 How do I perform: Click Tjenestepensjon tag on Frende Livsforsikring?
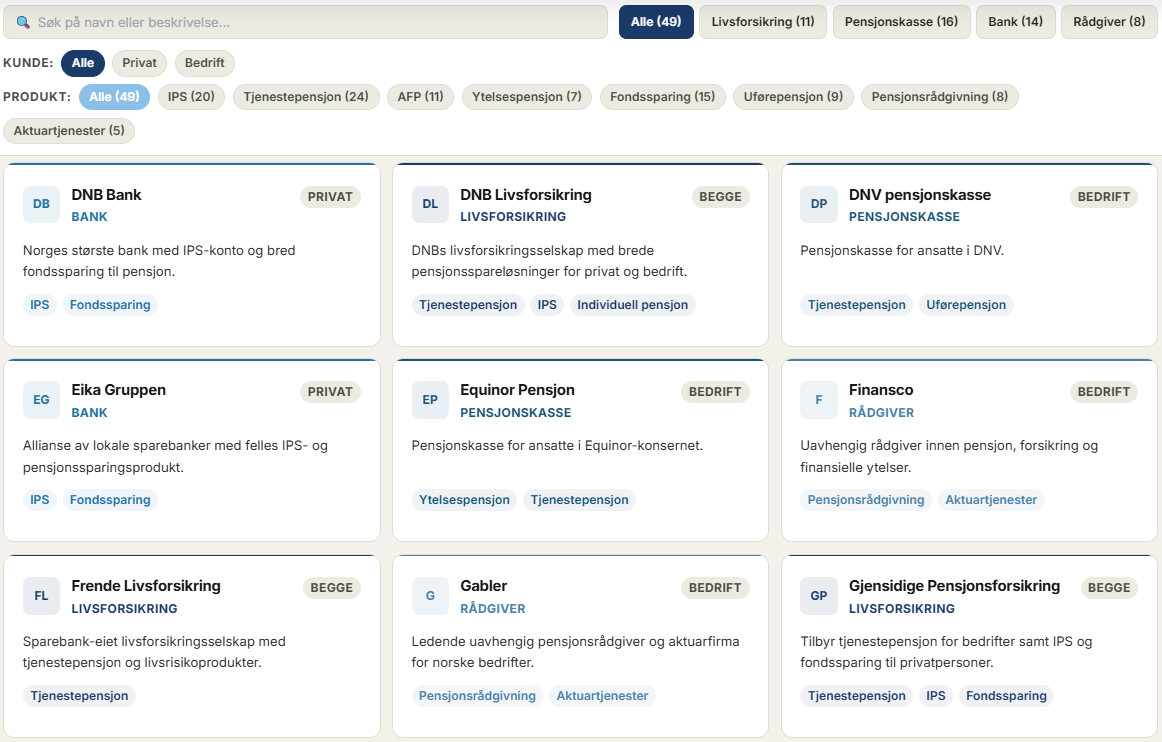coord(79,696)
